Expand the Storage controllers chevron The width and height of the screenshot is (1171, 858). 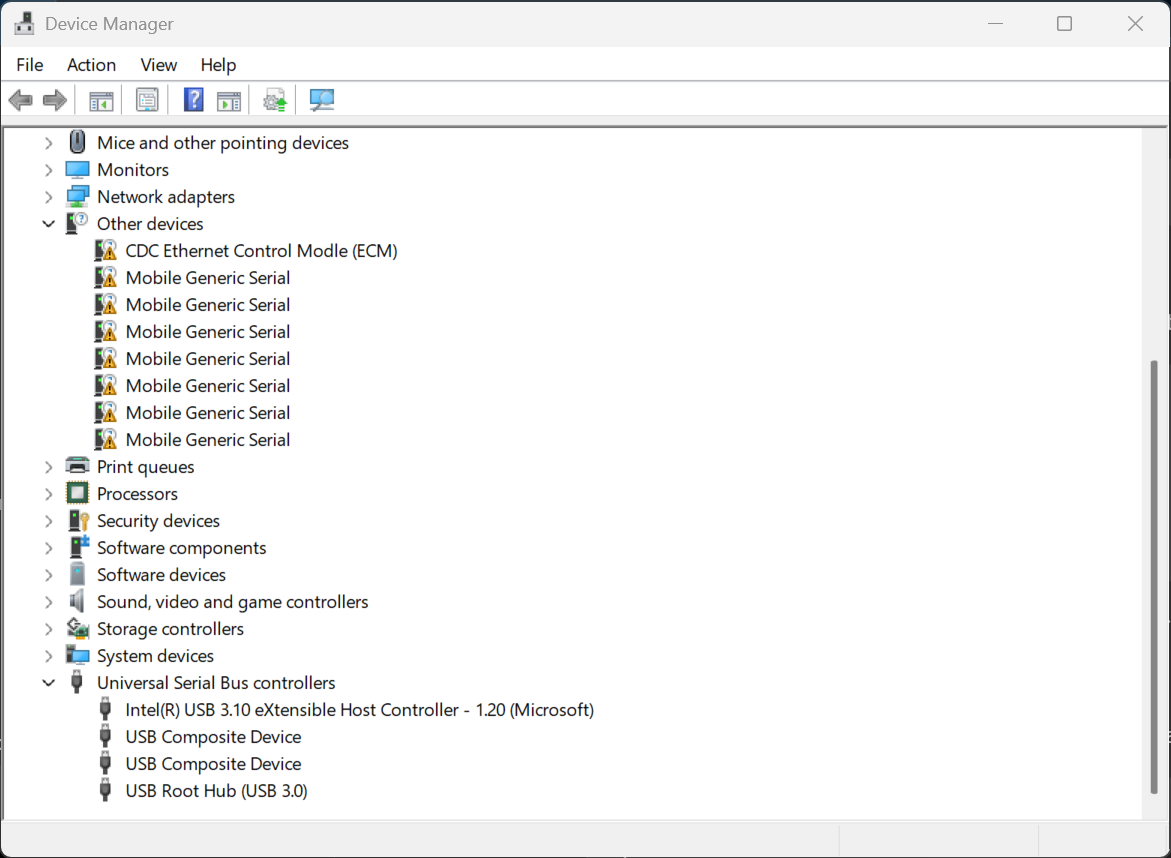click(x=49, y=629)
